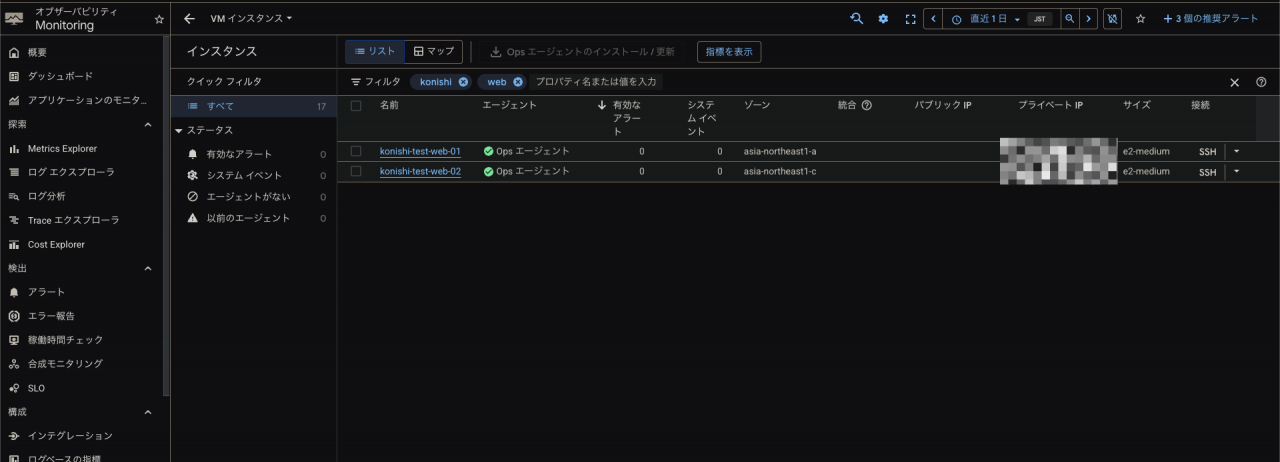Enter fullscreen mode via the toolbar icon
Viewport: 1280px width, 462px height.
click(910, 19)
